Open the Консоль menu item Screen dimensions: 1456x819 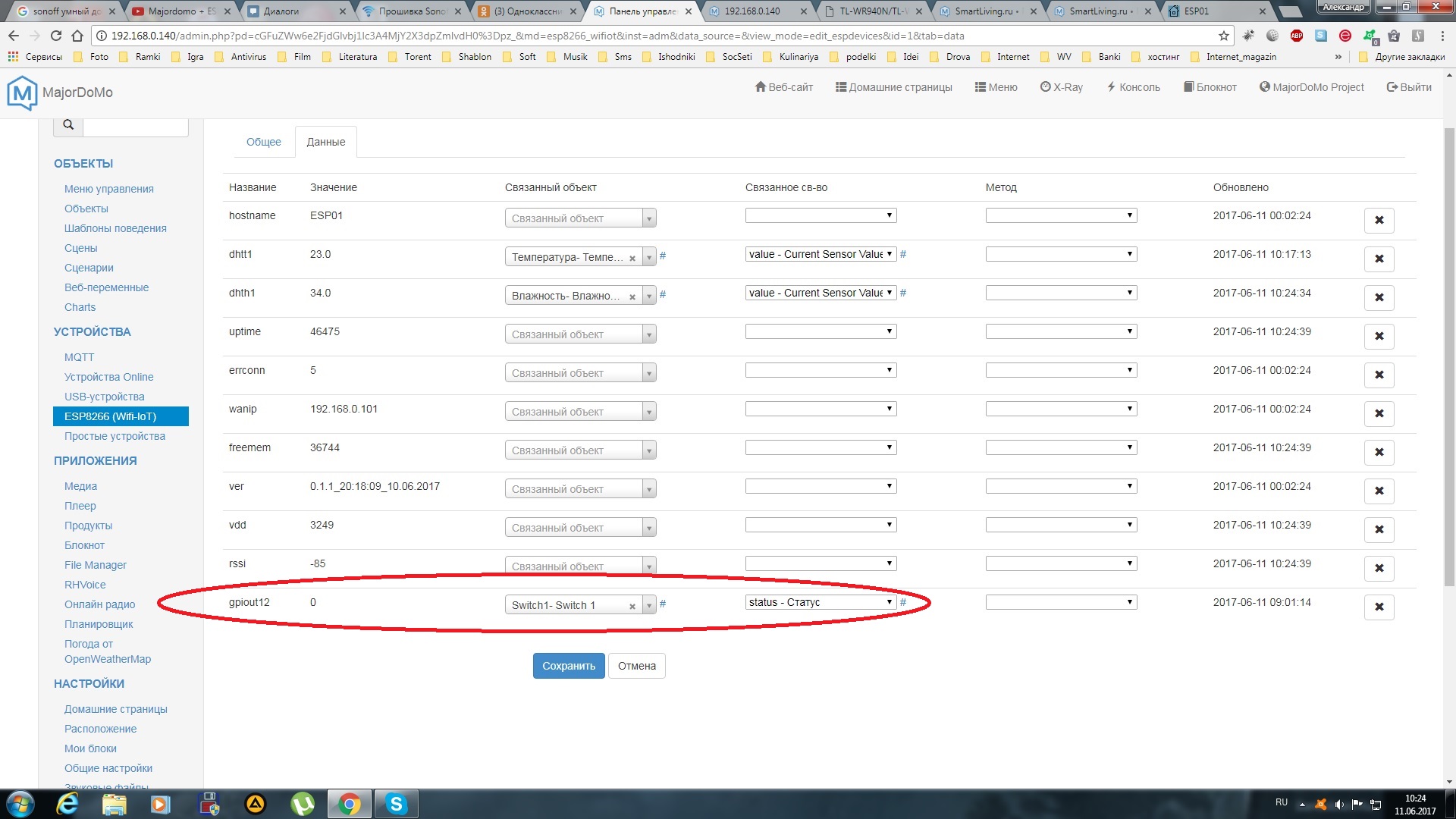coord(1133,87)
